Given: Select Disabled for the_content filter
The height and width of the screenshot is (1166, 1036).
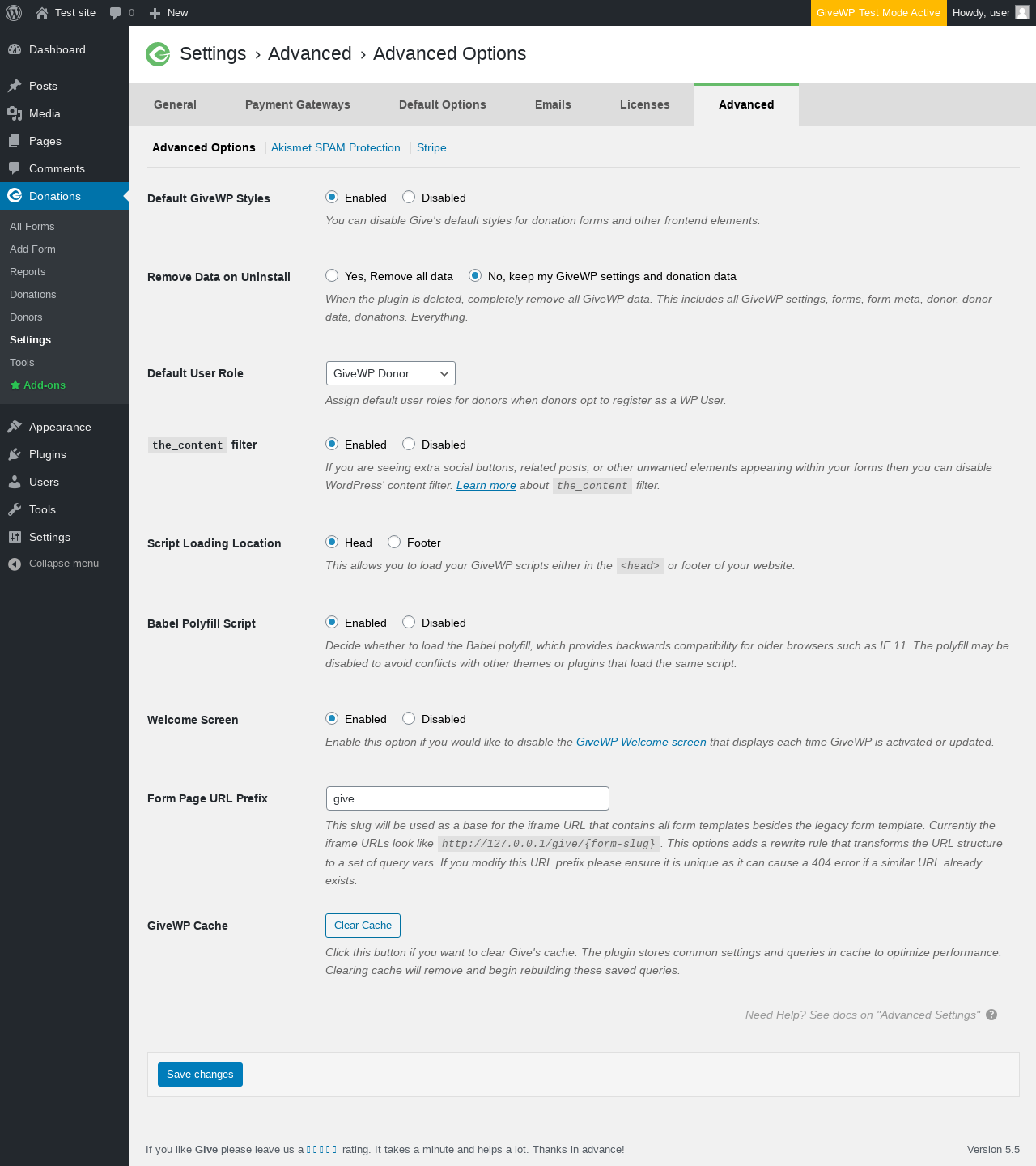Looking at the screenshot, I should point(409,444).
